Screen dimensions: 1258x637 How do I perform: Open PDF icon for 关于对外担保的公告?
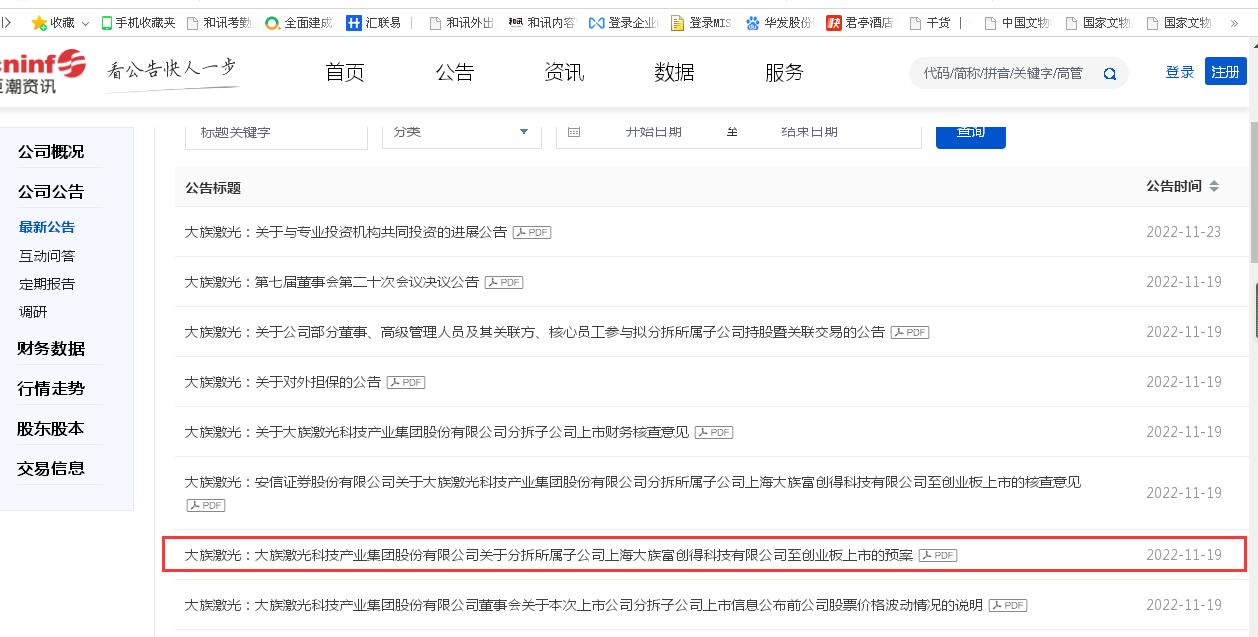click(x=406, y=382)
